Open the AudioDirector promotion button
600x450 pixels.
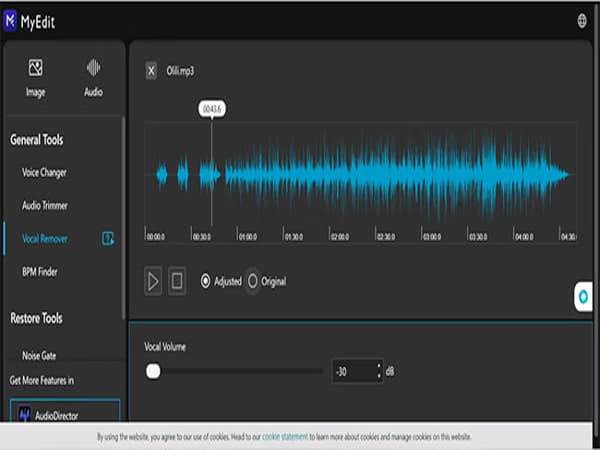click(x=65, y=410)
